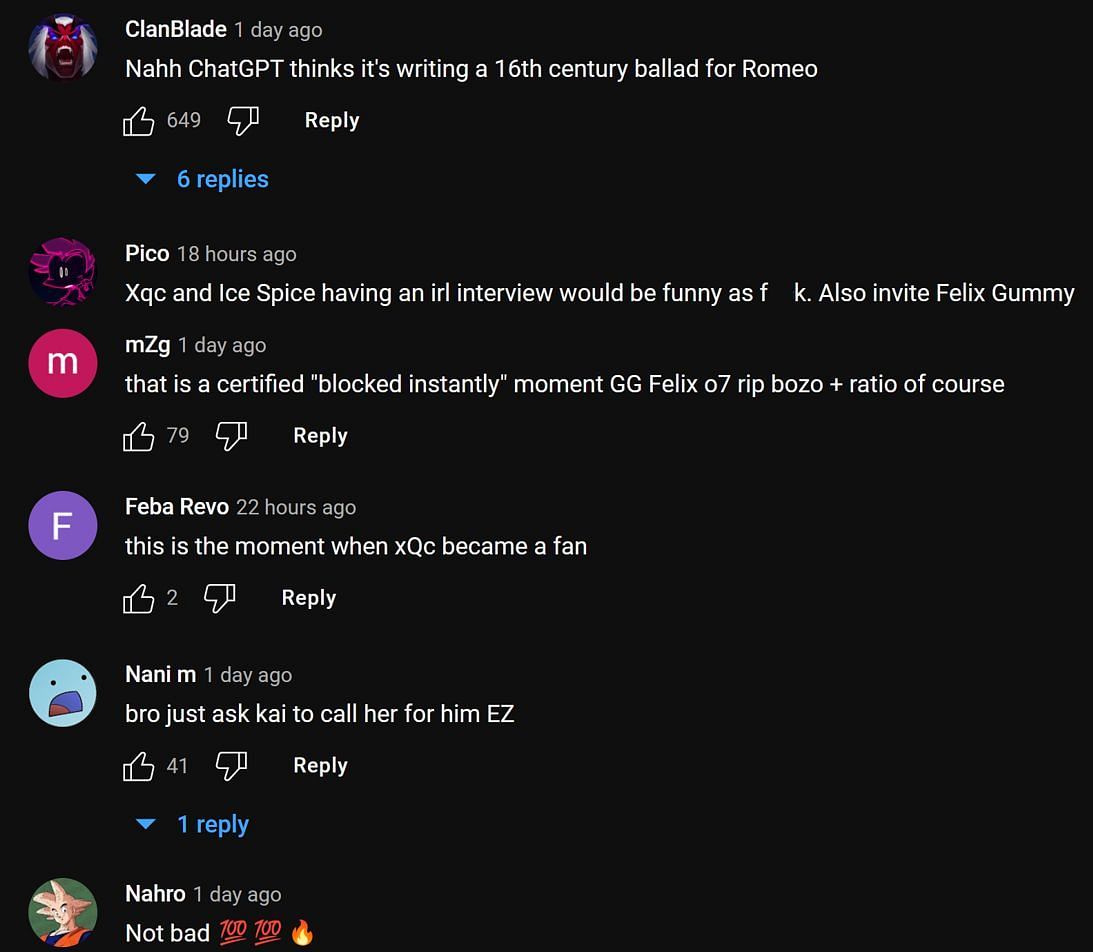Dislike Feba Revo's comment
The image size is (1093, 952).
[x=219, y=598]
